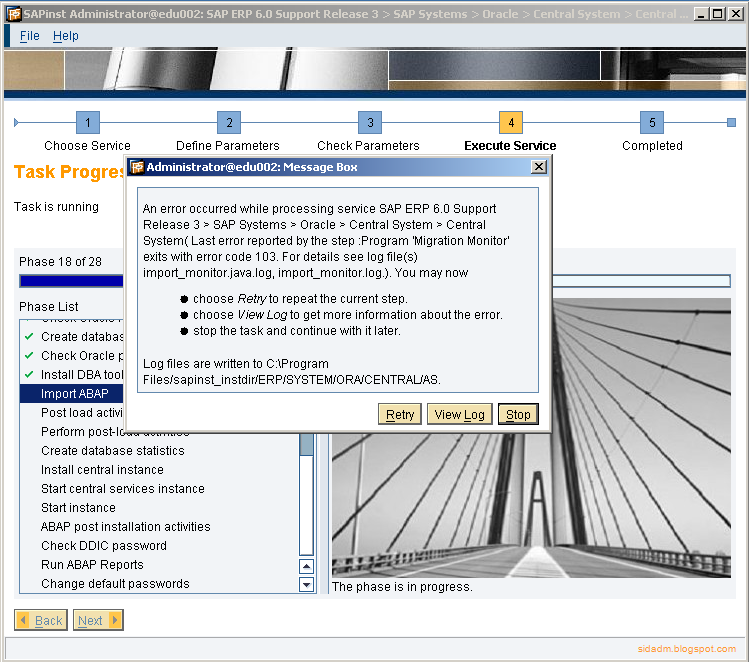The image size is (749, 662).
Task: Select ABAP post installation activities phase
Action: [126, 526]
